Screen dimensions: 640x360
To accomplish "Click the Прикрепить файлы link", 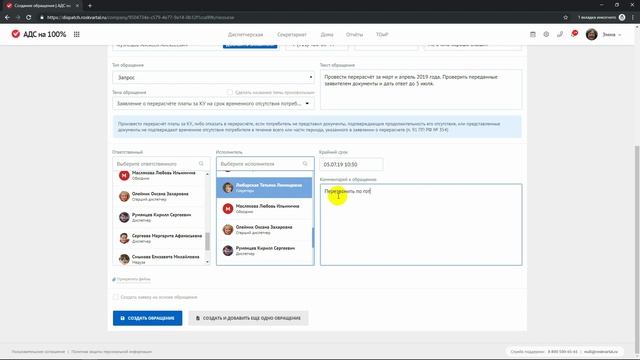I will tap(133, 279).
